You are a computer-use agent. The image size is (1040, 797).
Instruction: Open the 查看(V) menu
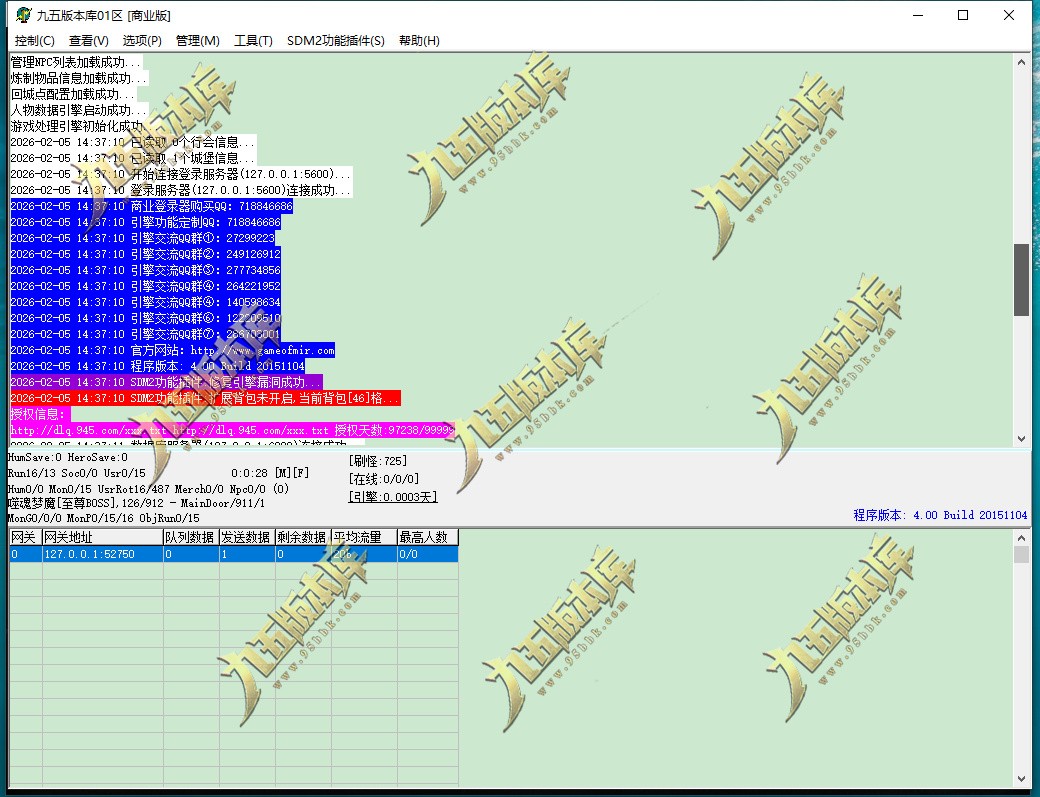point(89,40)
